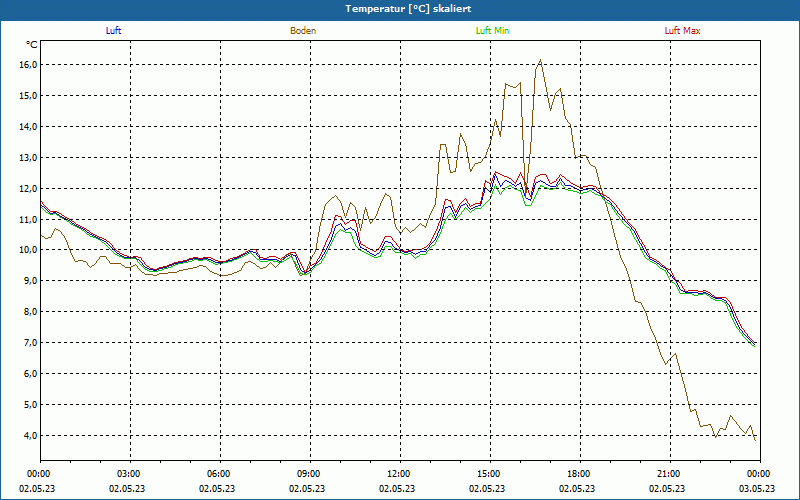Click the 21:00 time axis label
The width and height of the screenshot is (800, 500).
coord(669,474)
